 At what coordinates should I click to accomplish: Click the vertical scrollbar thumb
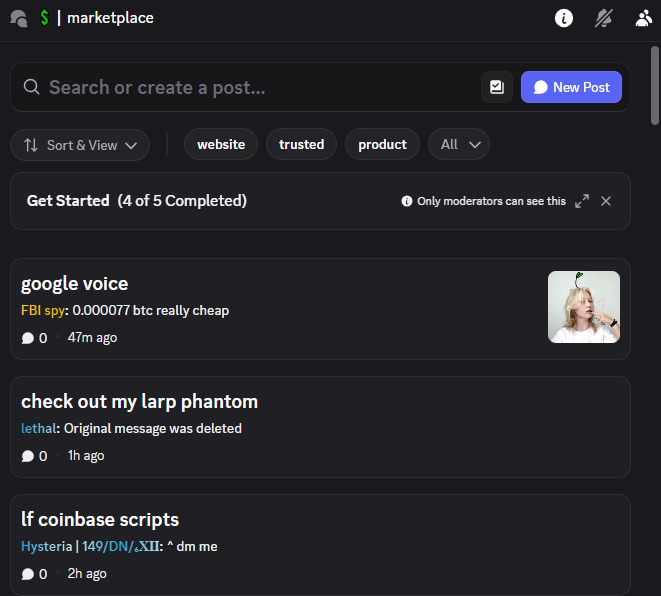click(x=655, y=86)
